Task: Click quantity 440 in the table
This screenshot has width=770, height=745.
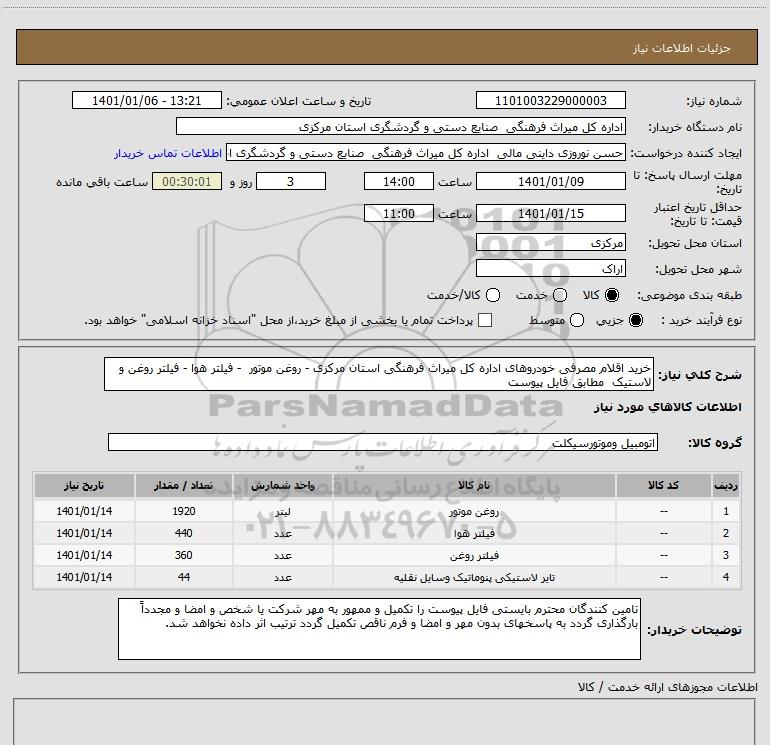Action: pyautogui.click(x=184, y=533)
